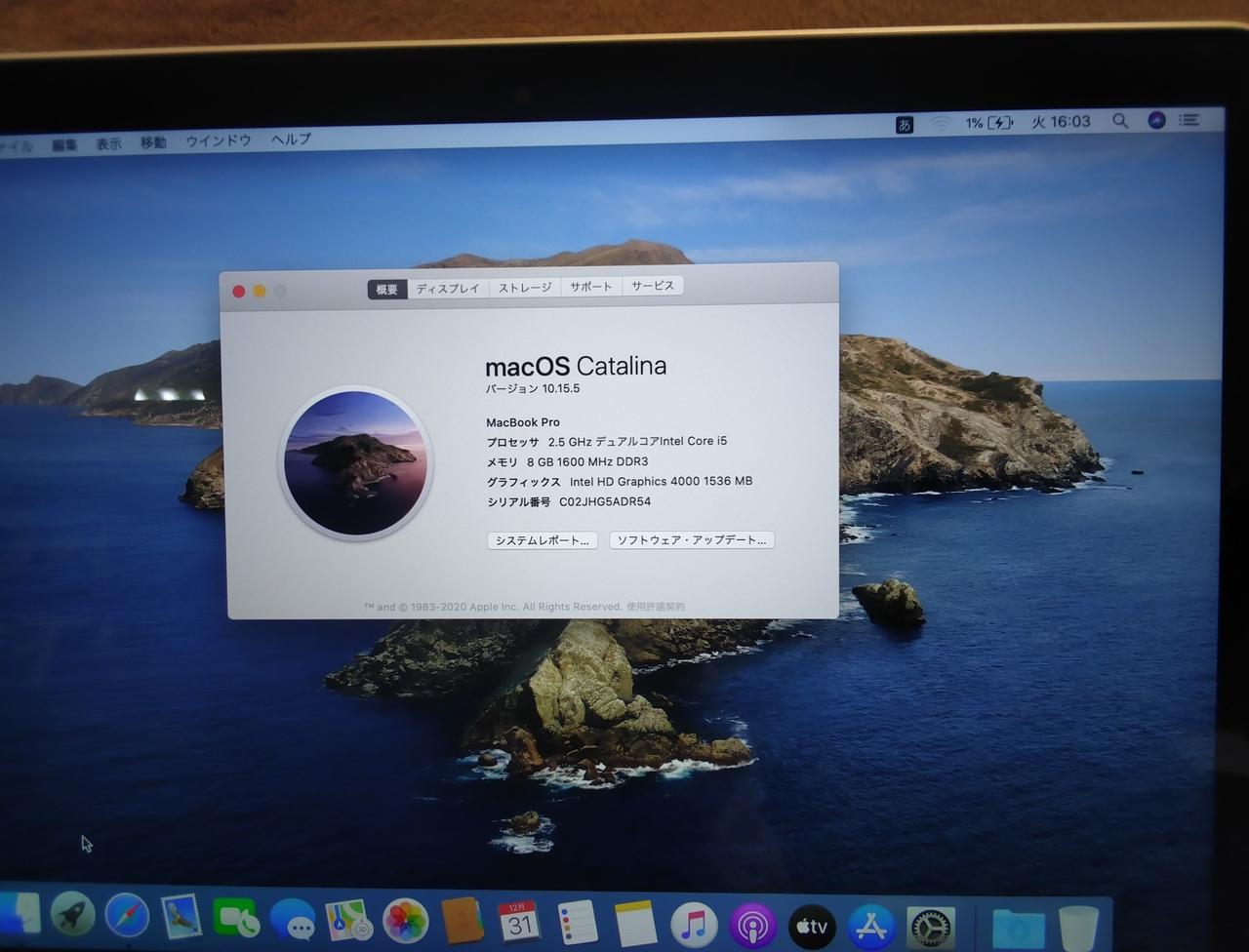Open FaceTime in the Dock
Screen dimensions: 1249x952
[235, 918]
